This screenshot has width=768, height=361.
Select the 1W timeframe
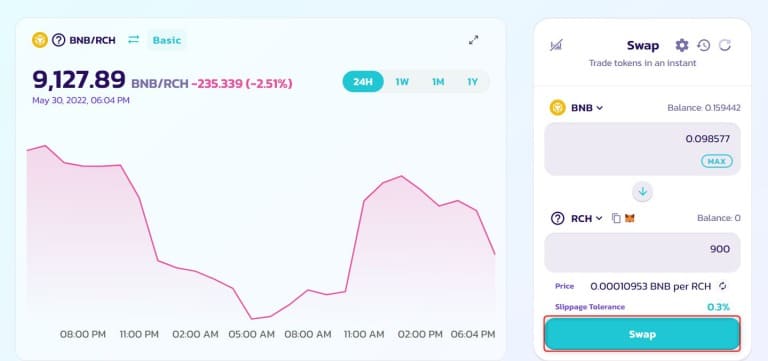click(402, 82)
